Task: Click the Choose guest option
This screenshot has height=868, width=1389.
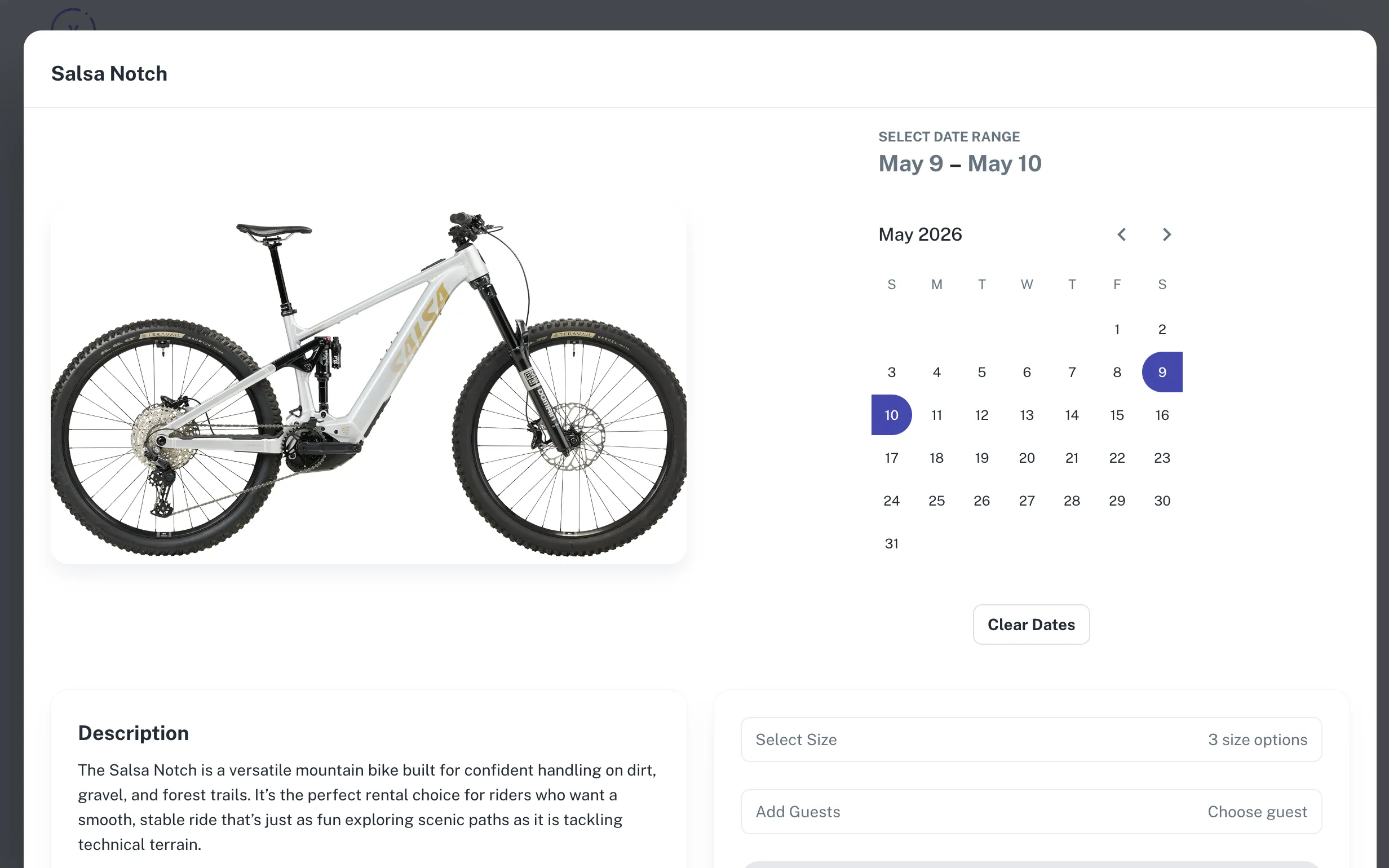Action: click(x=1257, y=811)
